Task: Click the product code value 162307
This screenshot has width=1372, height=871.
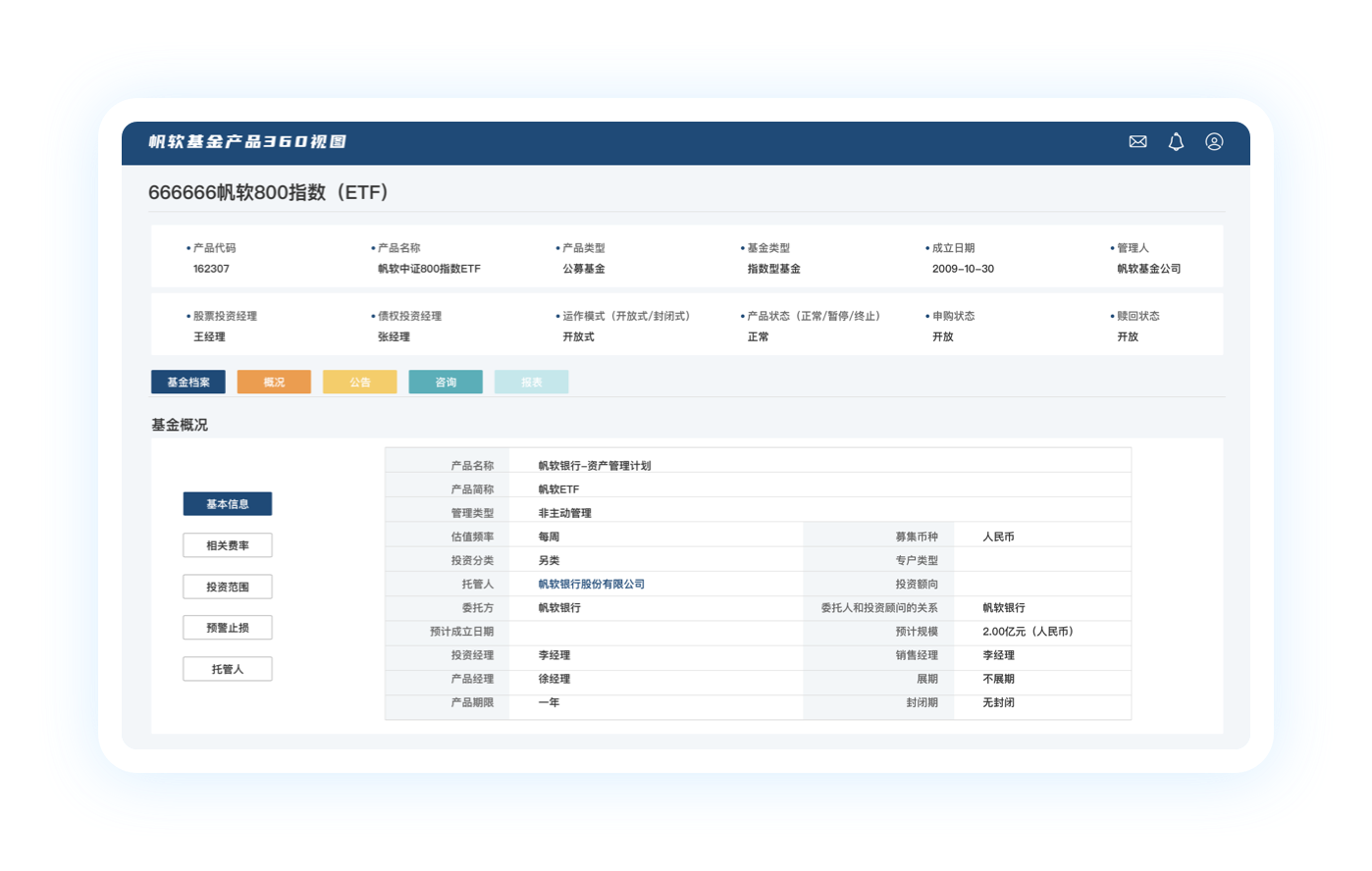Action: (211, 269)
